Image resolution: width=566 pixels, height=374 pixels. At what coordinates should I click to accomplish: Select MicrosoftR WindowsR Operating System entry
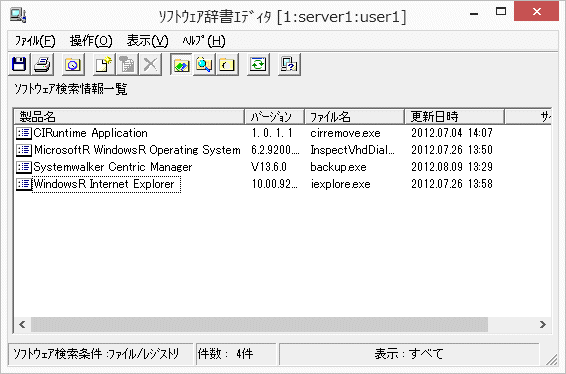click(x=137, y=150)
